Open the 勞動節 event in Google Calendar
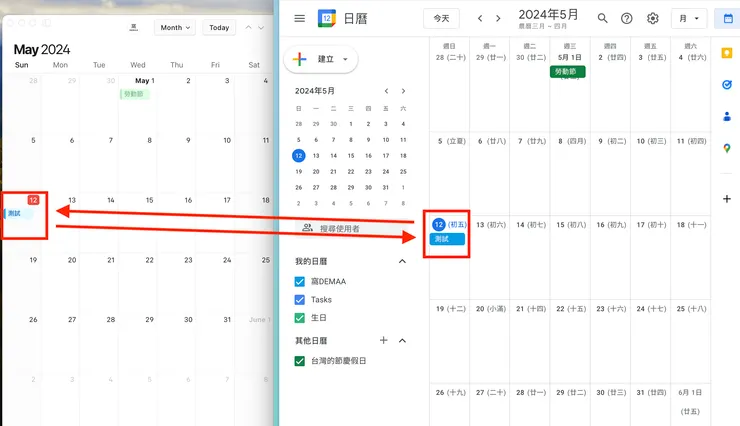This screenshot has height=426, width=740. (568, 72)
